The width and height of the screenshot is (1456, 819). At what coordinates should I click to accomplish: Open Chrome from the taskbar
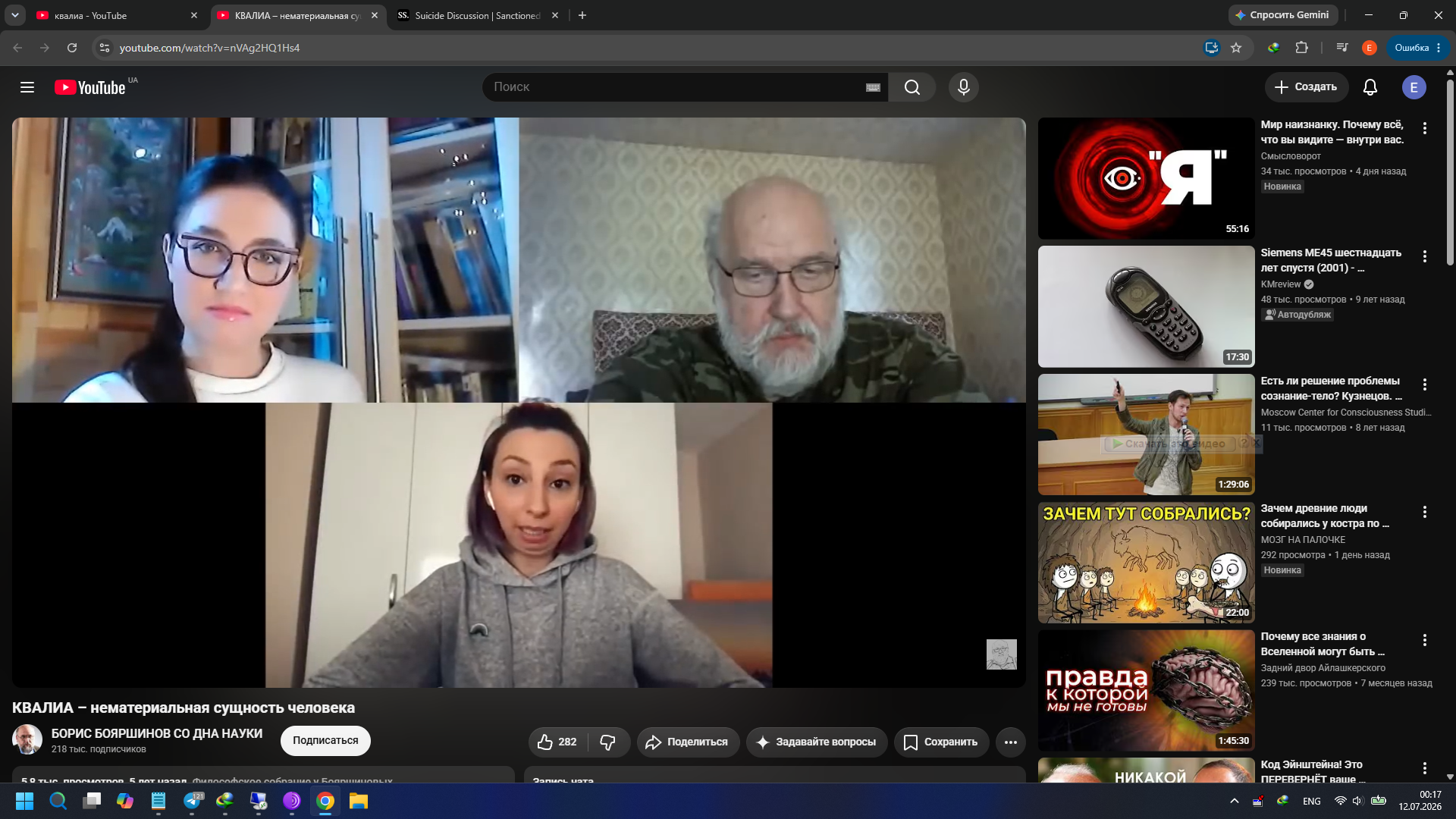325,801
